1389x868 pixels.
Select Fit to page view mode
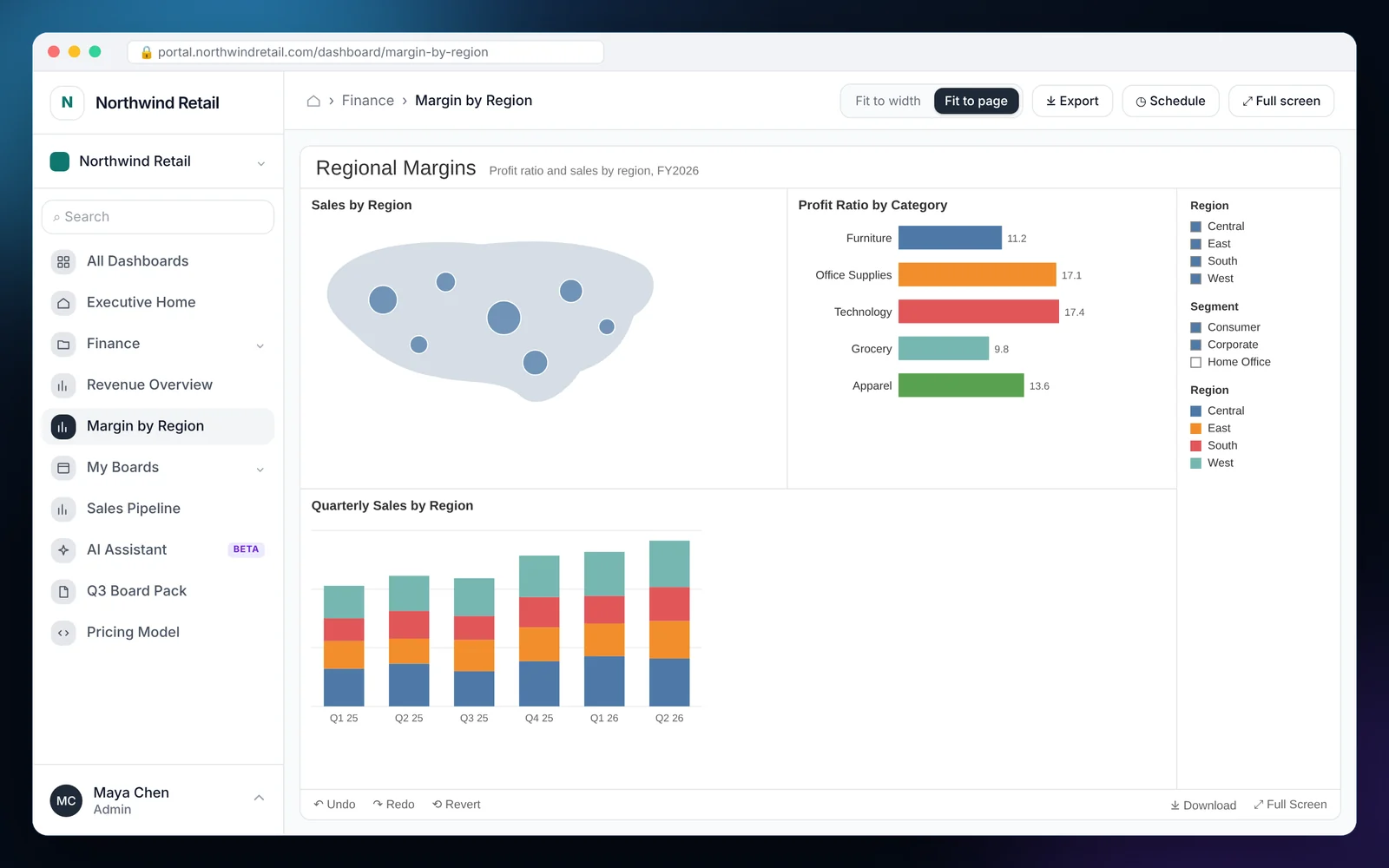976,101
